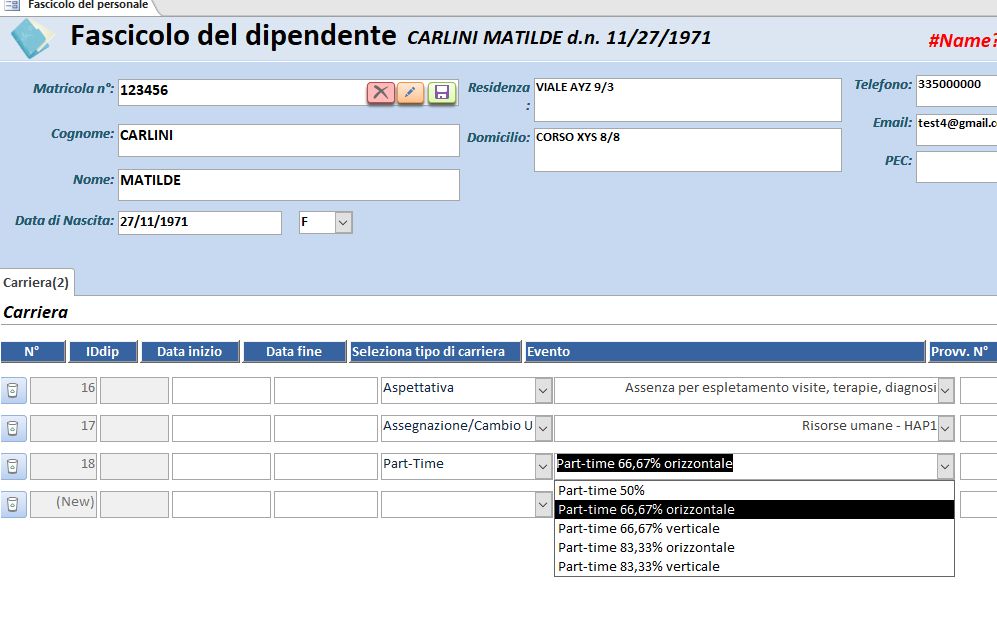Click the N° column header

pos(32,352)
